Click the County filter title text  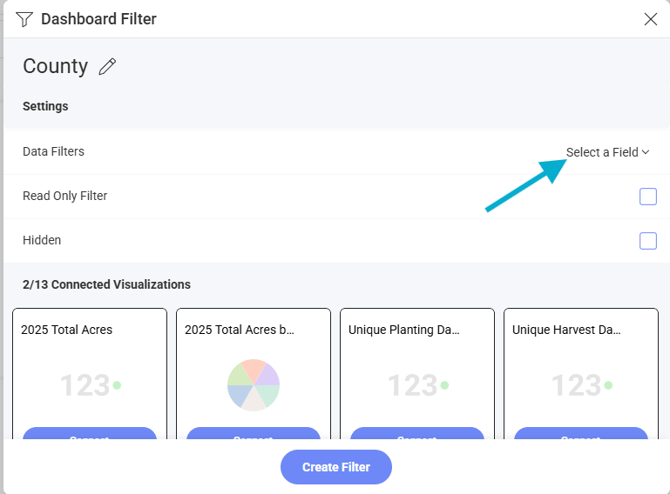[56, 67]
